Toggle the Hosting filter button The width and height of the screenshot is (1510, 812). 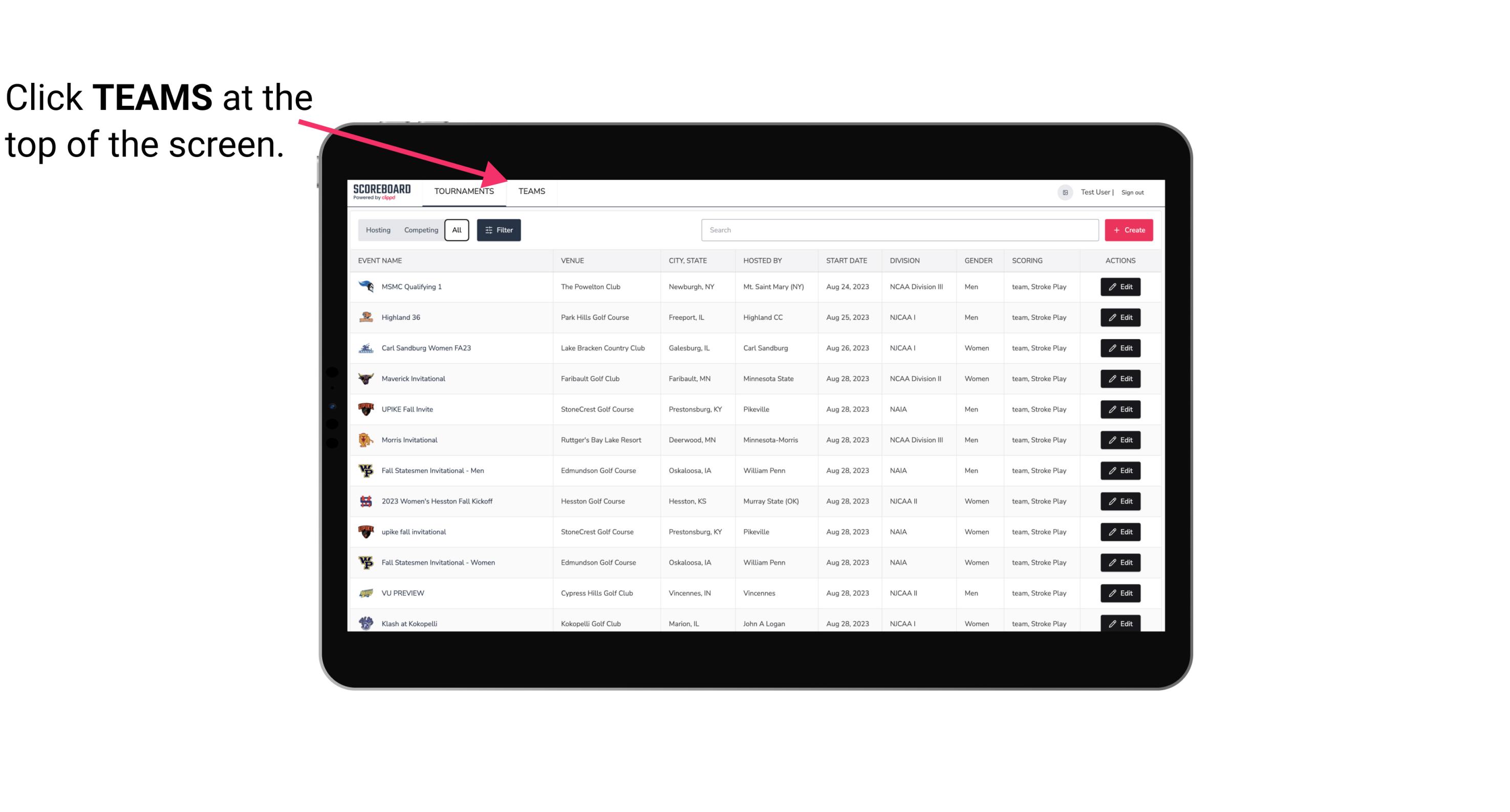point(378,230)
